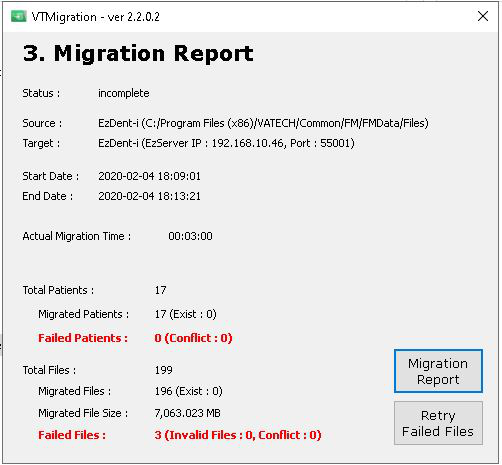
Task: Click the Source path text for EzDent-i
Action: (263, 123)
